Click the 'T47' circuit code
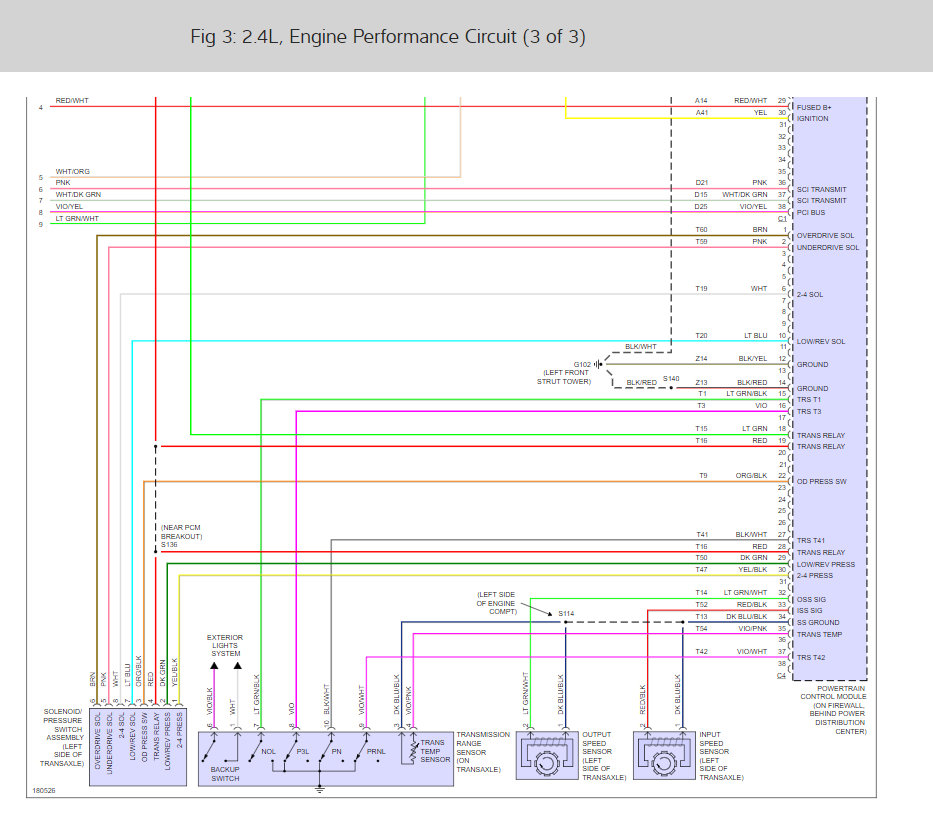Screen dimensions: 933x817 point(702,569)
